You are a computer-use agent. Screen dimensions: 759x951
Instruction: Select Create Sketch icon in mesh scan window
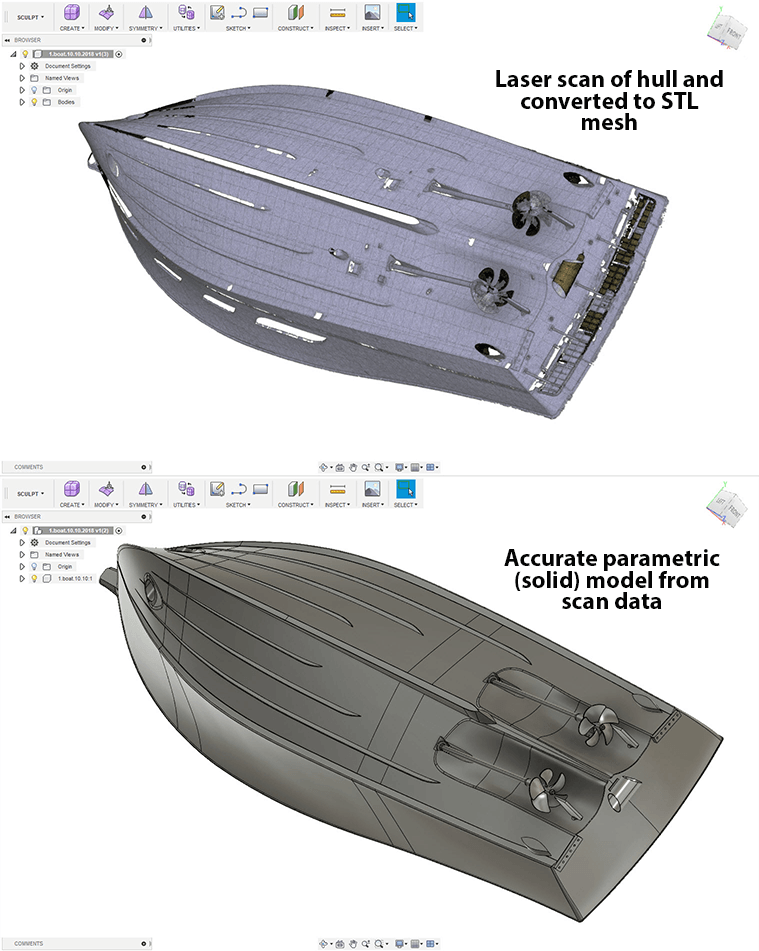coord(217,13)
